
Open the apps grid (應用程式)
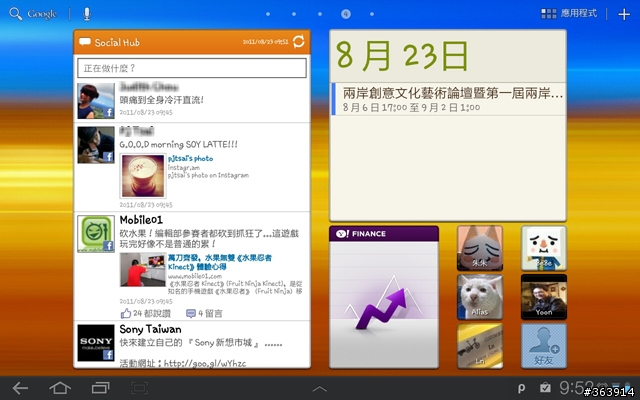569,13
